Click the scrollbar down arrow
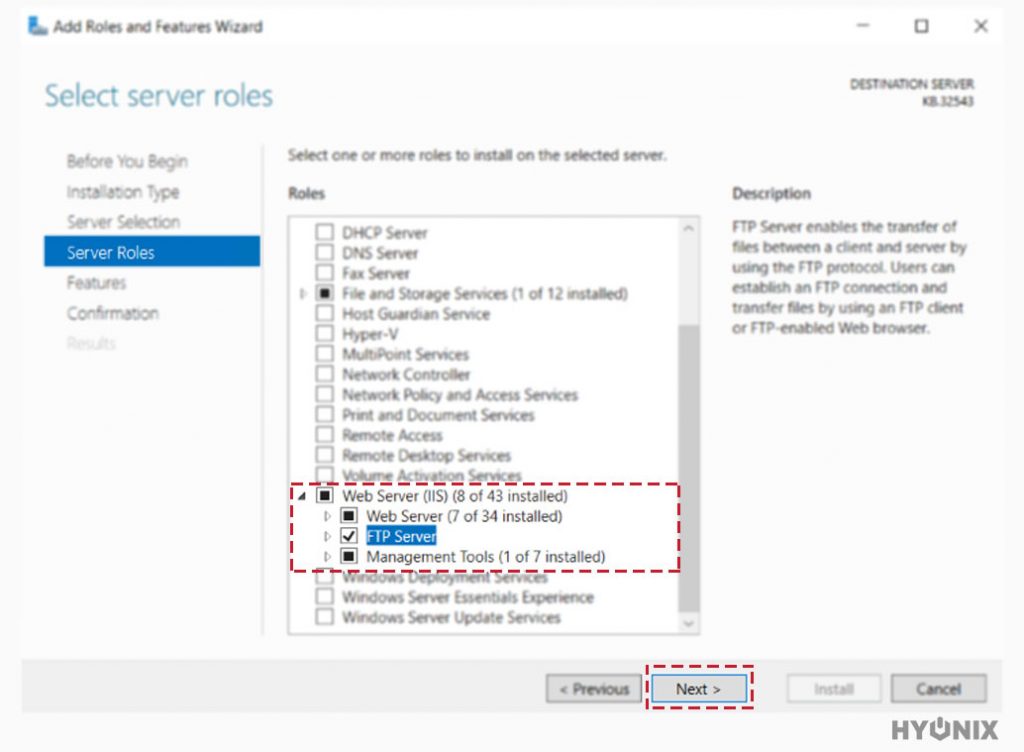The image size is (1024, 752). click(688, 625)
